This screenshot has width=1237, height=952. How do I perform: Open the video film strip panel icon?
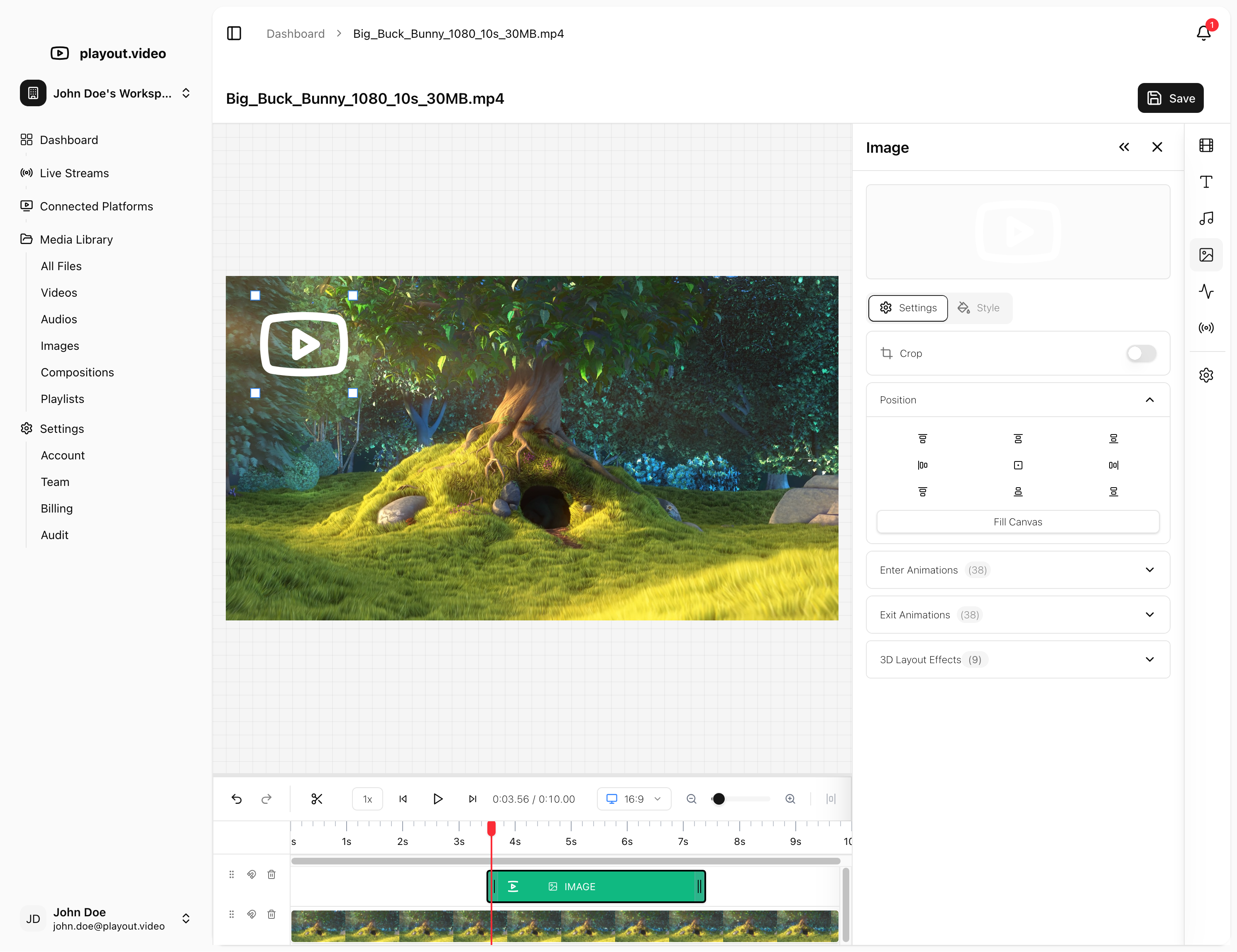(1206, 146)
